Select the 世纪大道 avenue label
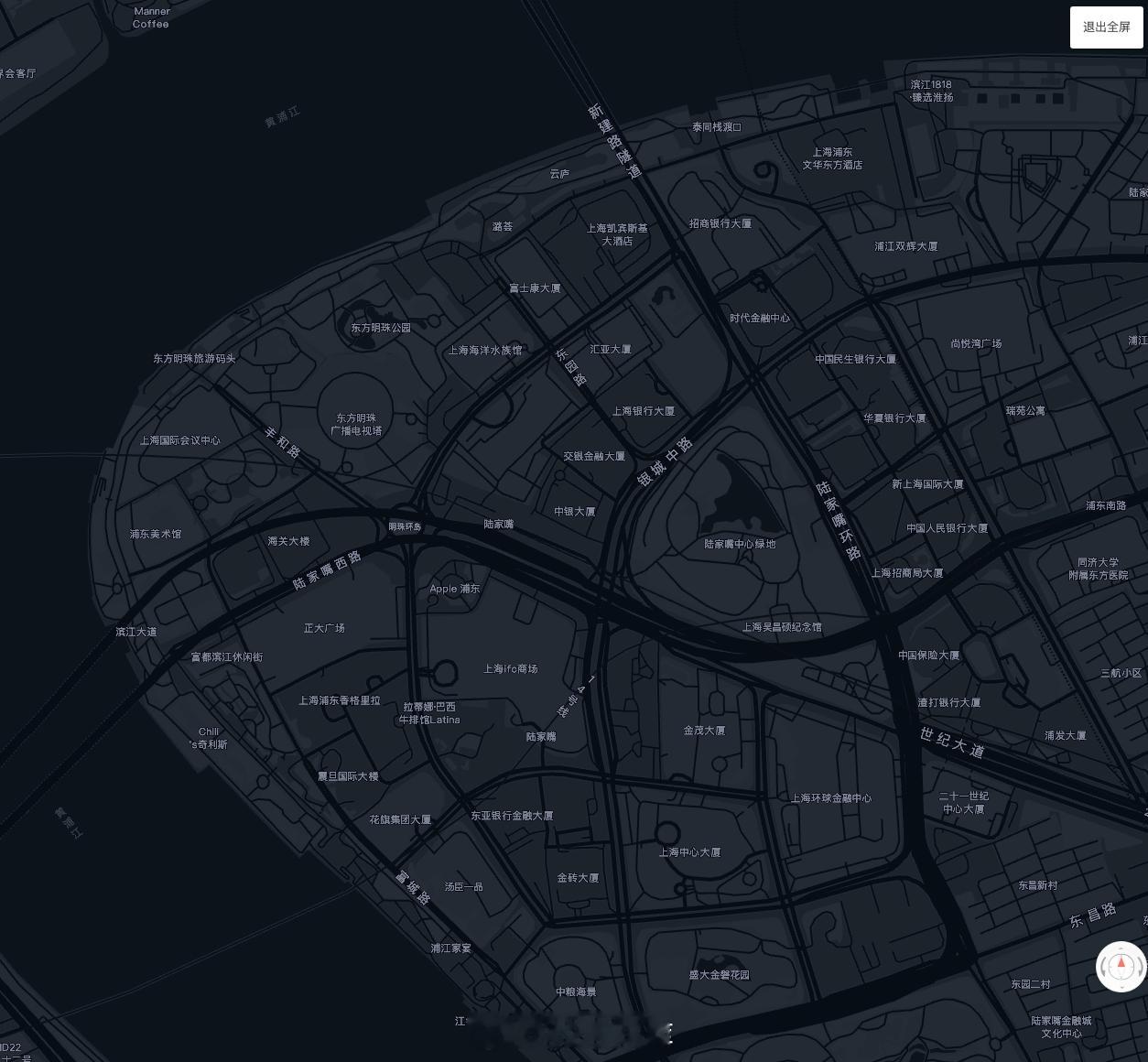Screen dimensions: 1148x1062 coord(953,743)
